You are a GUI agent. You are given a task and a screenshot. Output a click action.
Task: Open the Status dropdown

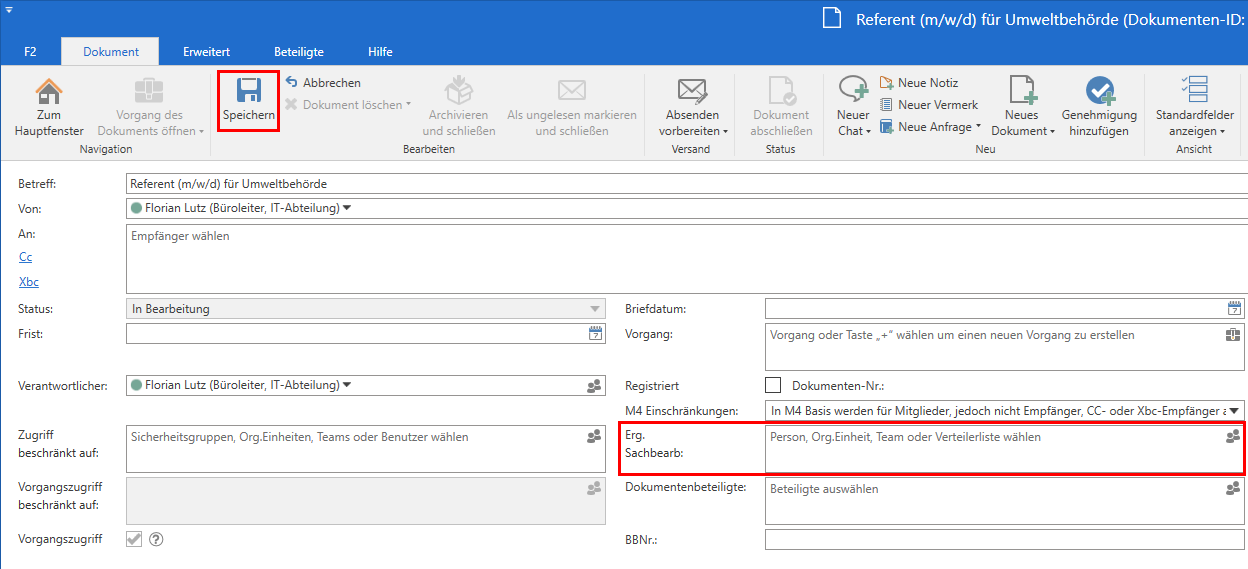596,309
